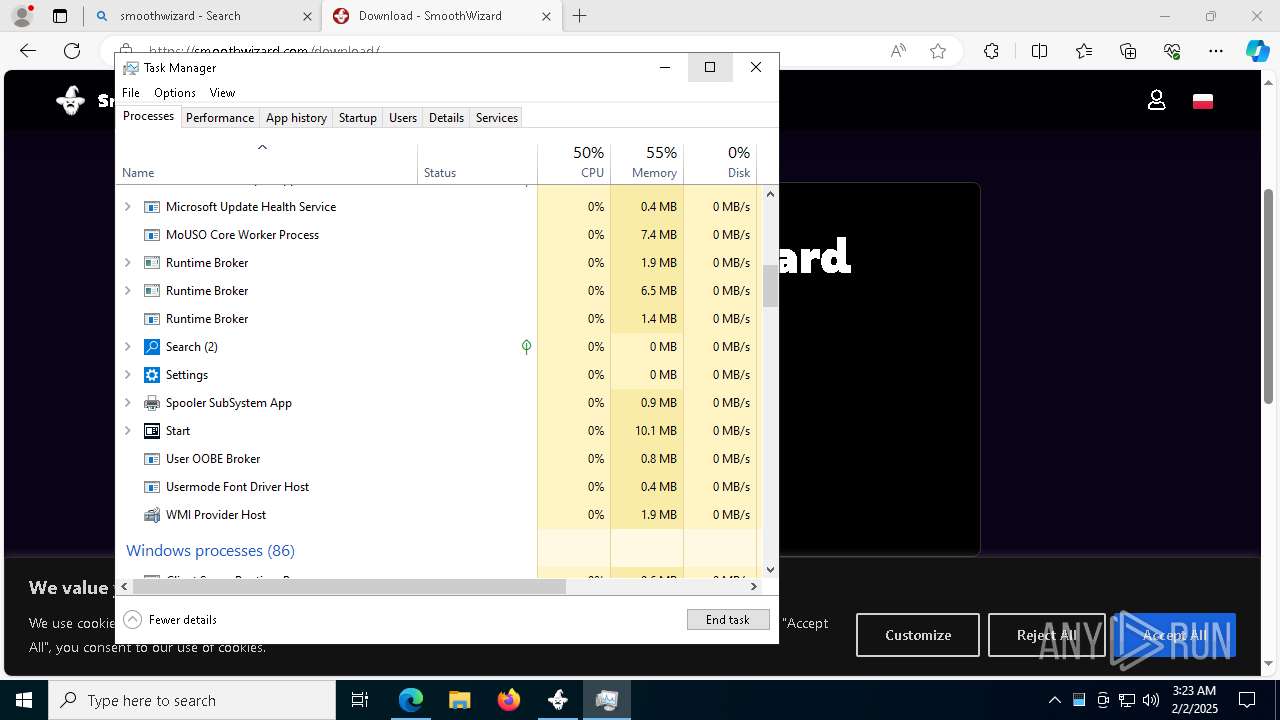Viewport: 1280px width, 720px height.
Task: Click the Task Manager horizontal scrollbar thumb
Action: pyautogui.click(x=349, y=586)
